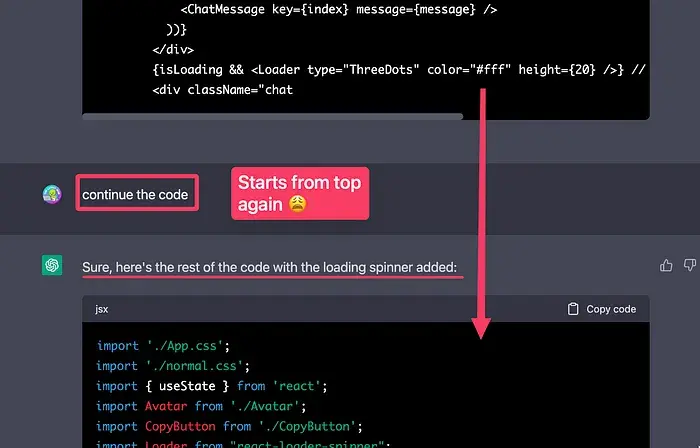
Task: Click the clipboard icon beside Copy code
Action: click(x=573, y=309)
